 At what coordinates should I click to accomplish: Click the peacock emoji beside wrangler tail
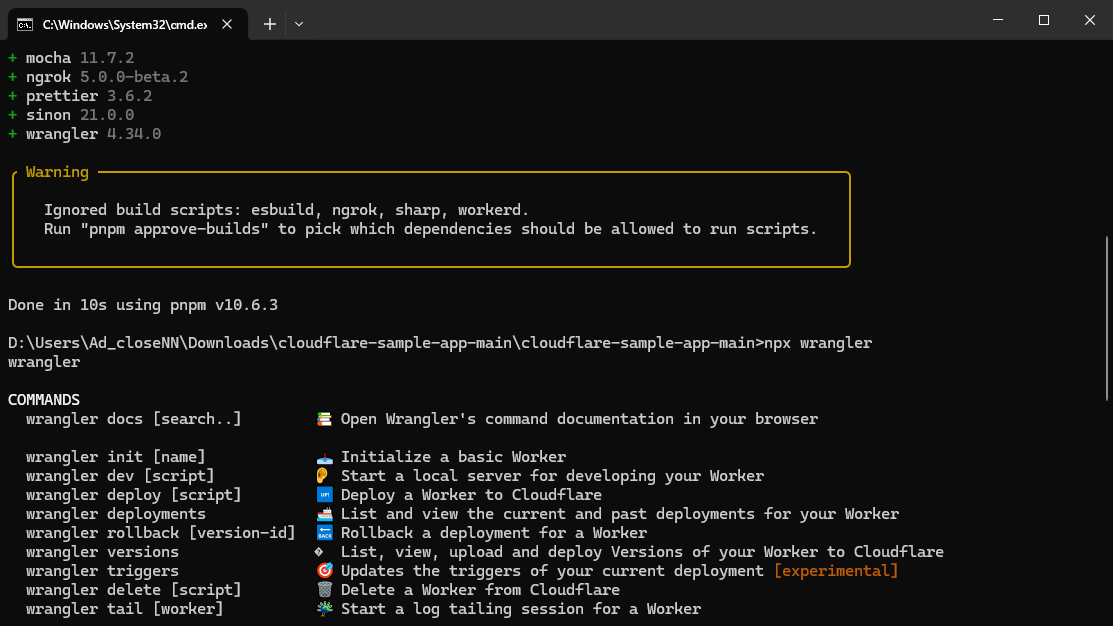pyautogui.click(x=324, y=608)
